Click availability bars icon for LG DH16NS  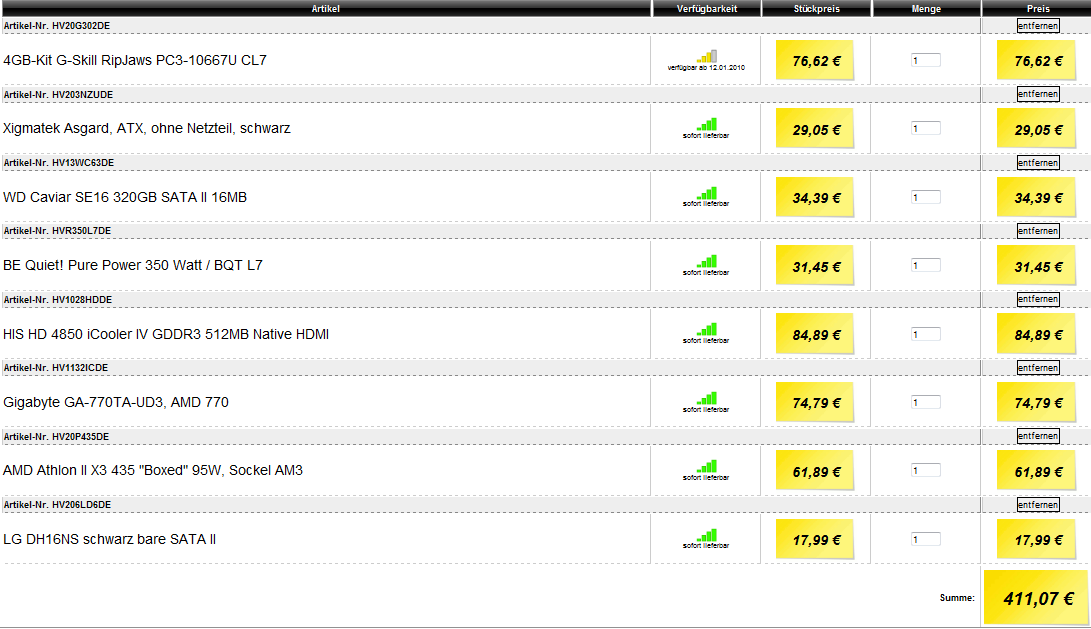(707, 536)
